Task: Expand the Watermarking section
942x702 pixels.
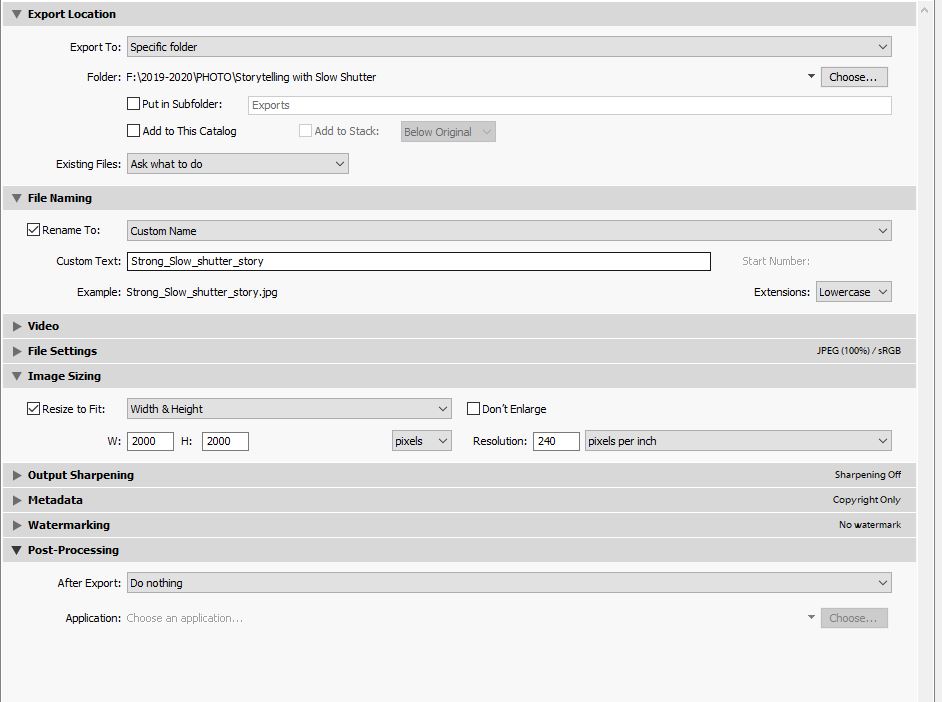Action: [x=16, y=525]
